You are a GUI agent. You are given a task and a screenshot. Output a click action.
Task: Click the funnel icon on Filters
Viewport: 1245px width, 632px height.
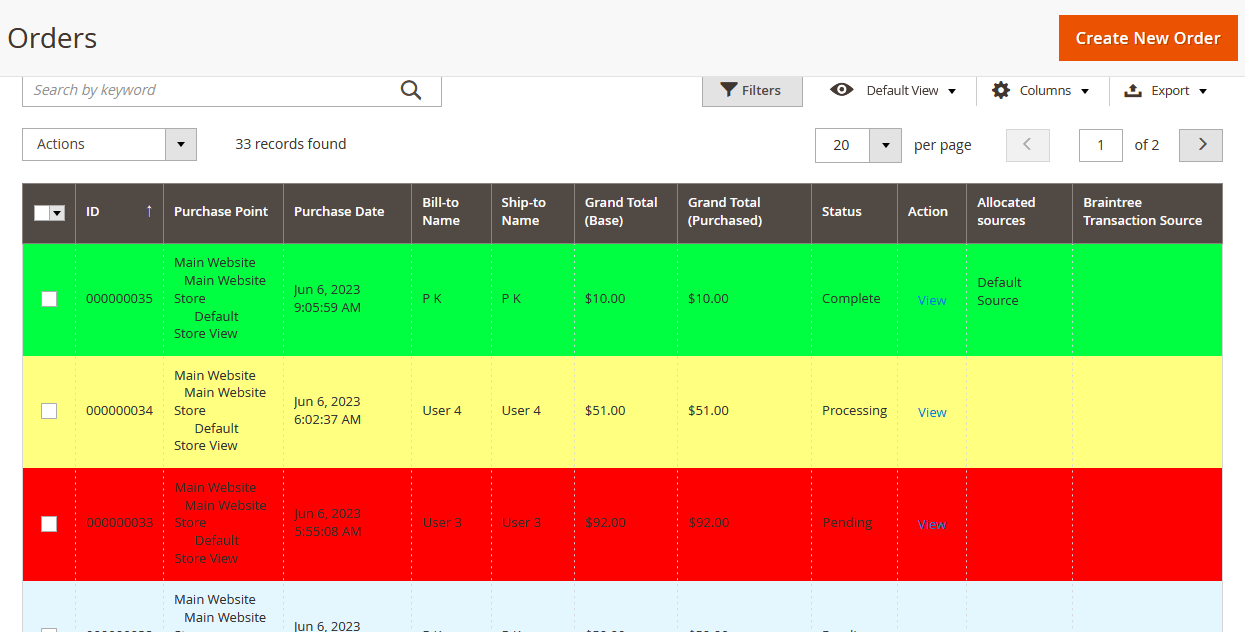729,90
